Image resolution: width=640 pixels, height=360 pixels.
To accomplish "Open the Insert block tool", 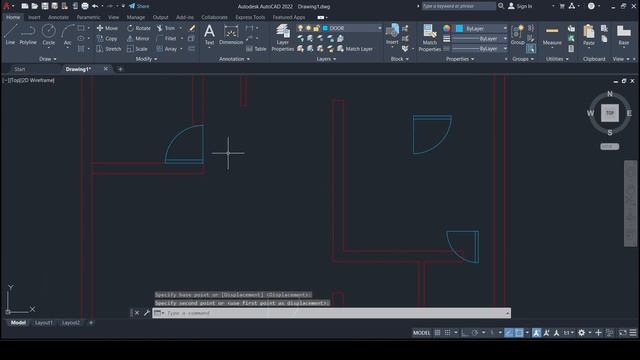I will pos(392,35).
